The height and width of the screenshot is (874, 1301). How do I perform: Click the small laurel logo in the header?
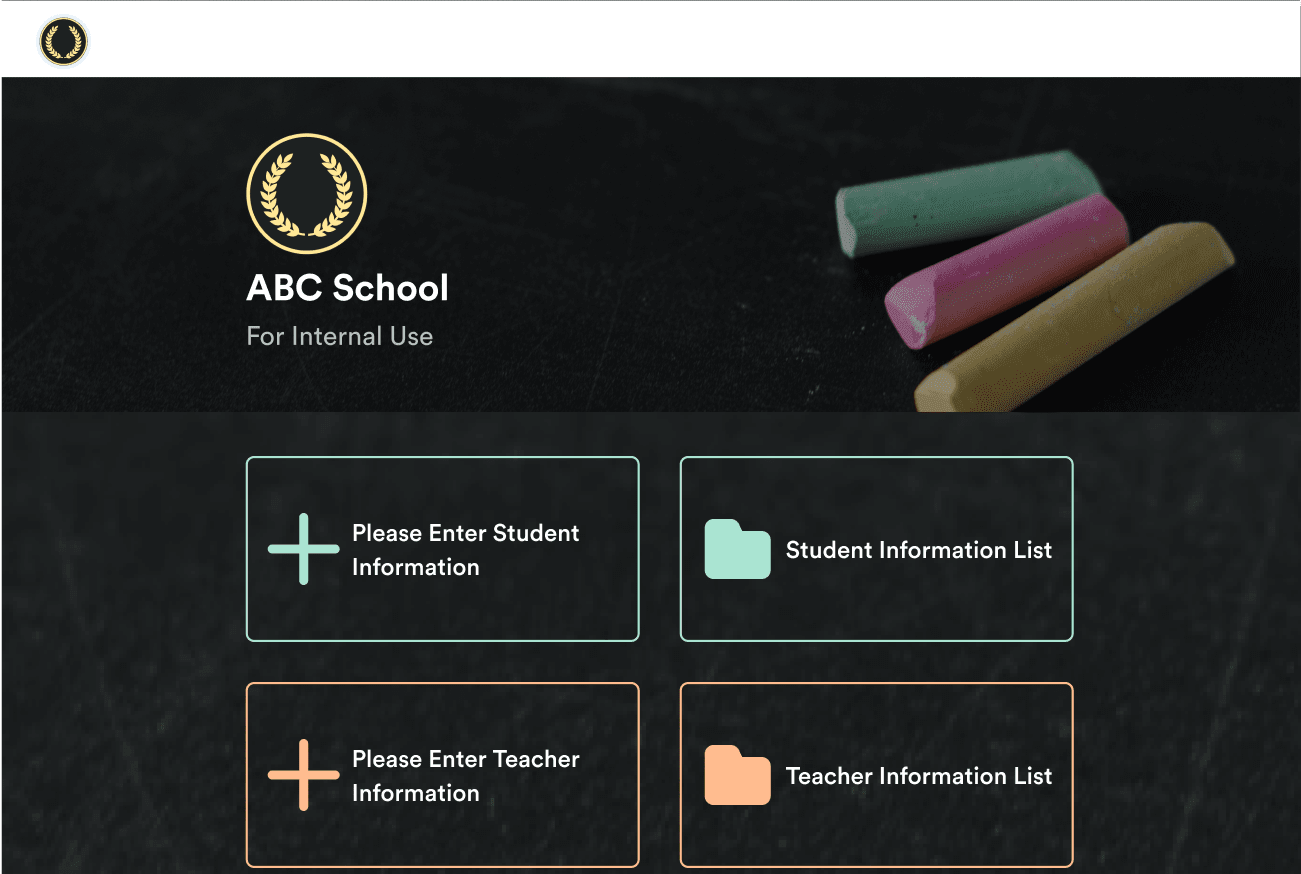click(63, 42)
